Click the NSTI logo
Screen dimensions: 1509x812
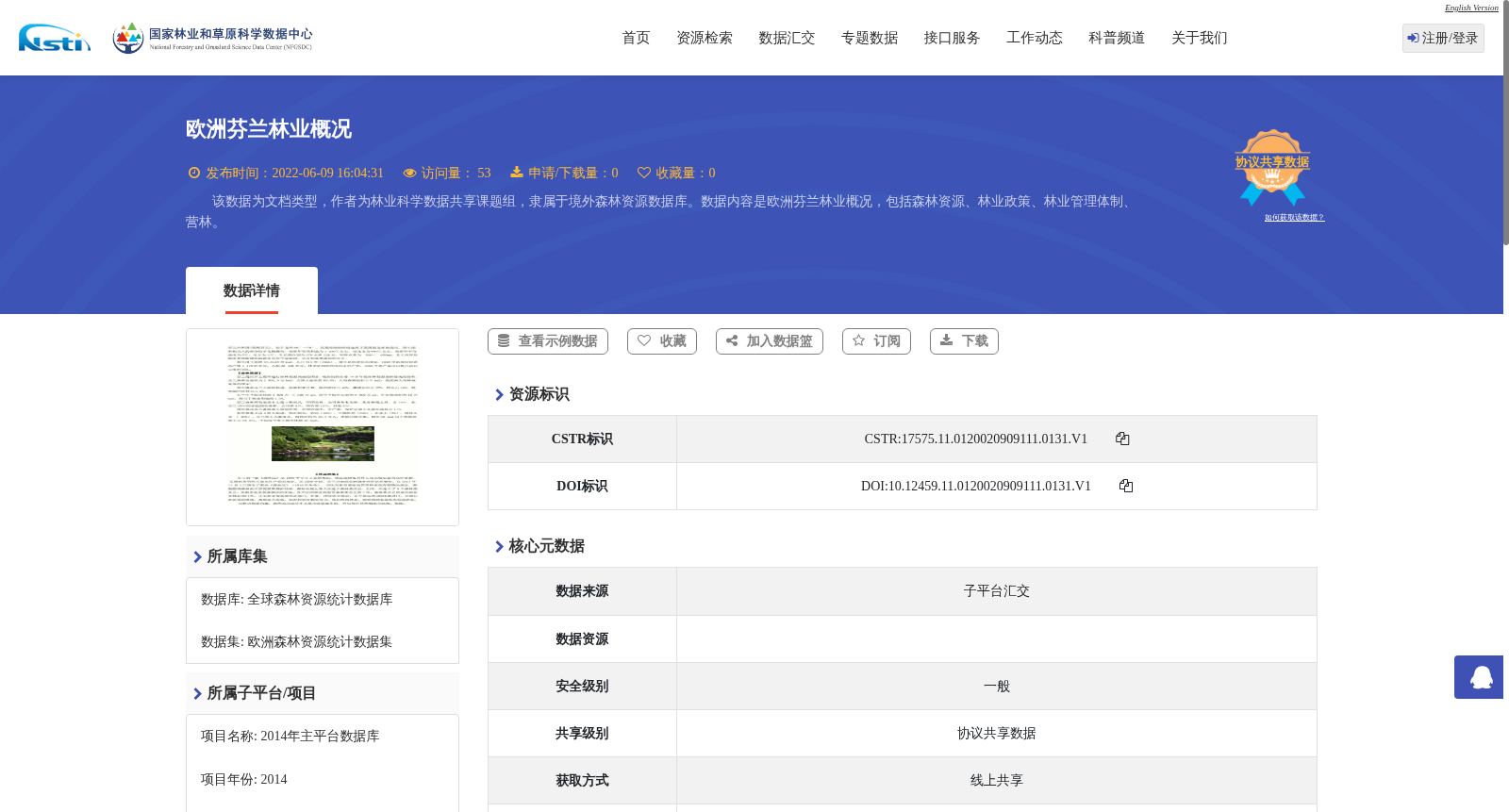pyautogui.click(x=55, y=38)
